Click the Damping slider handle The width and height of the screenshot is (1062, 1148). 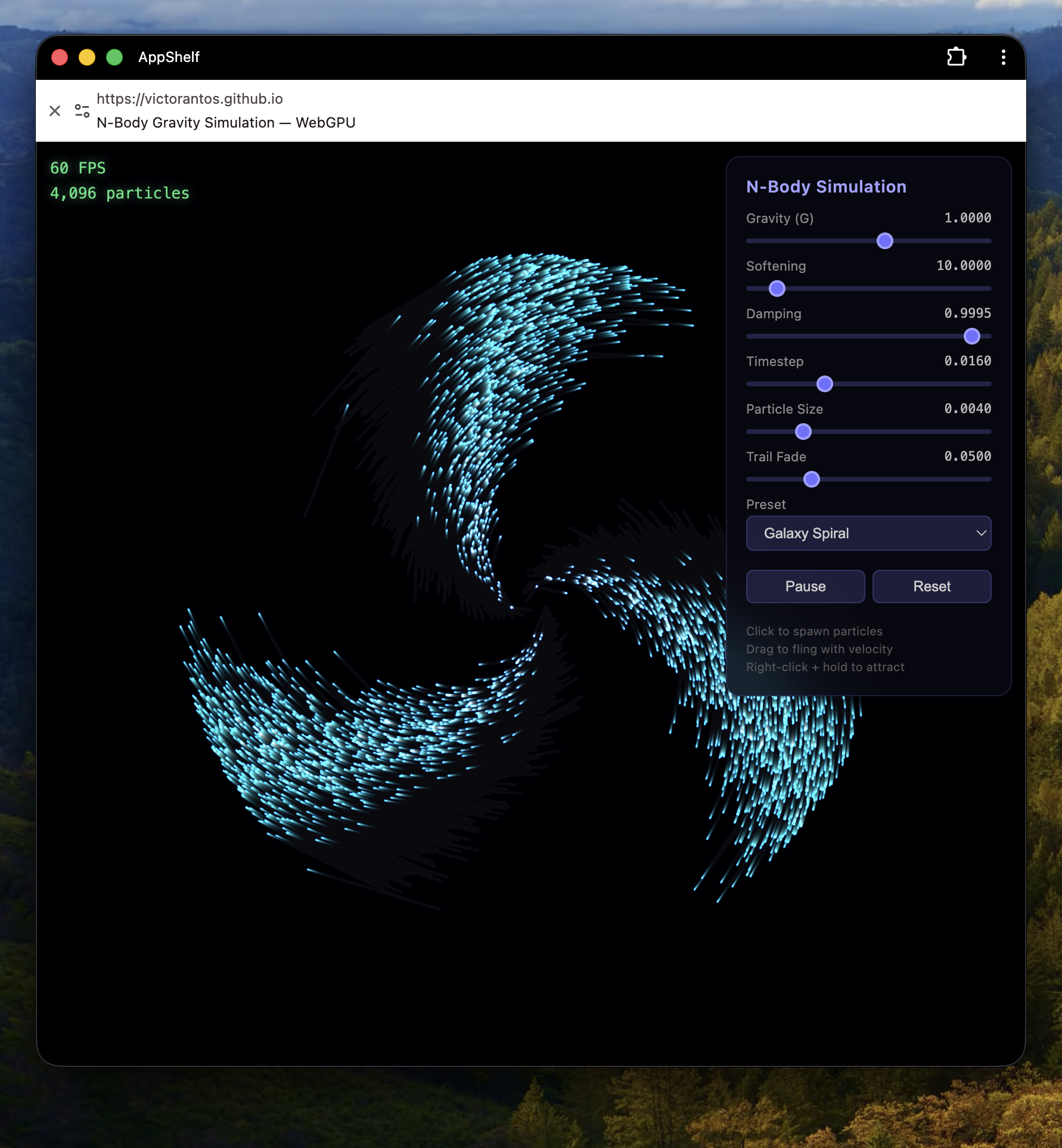pos(972,336)
